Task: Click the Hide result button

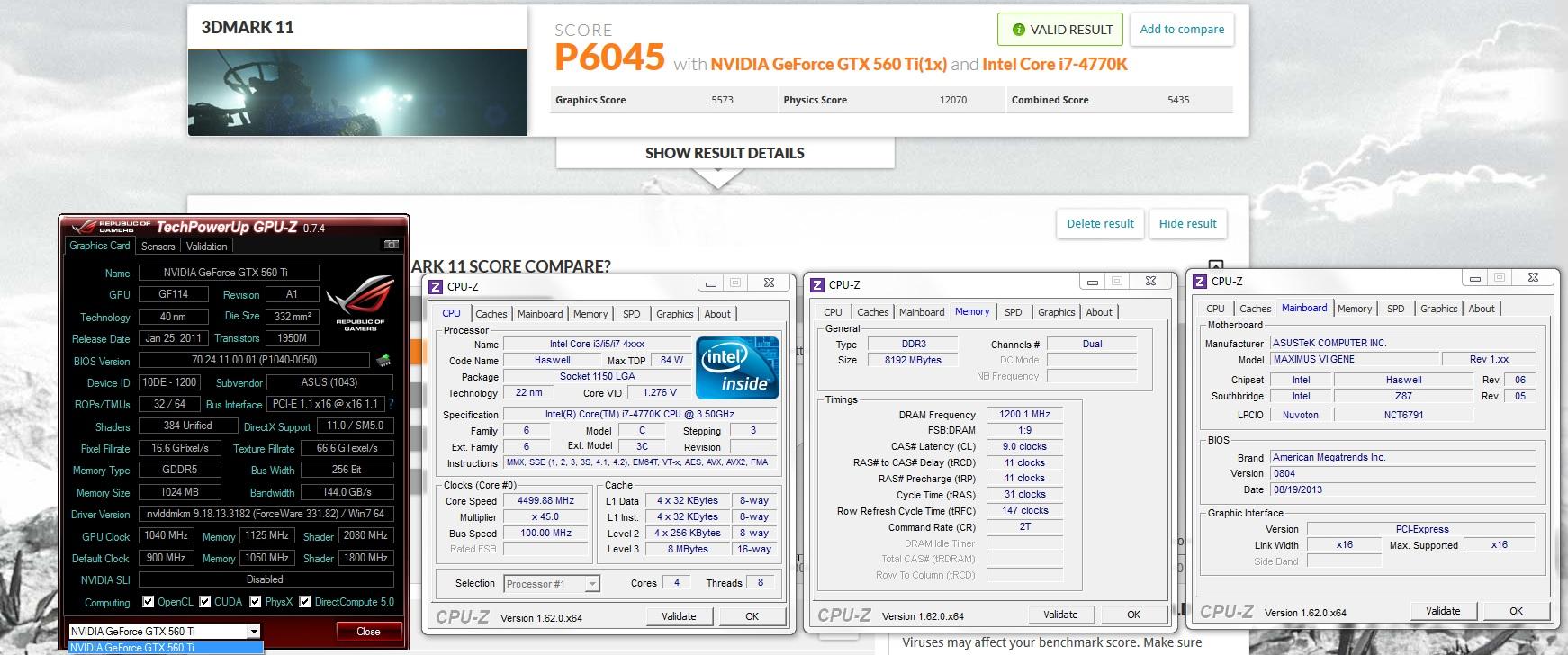Action: [x=1187, y=223]
